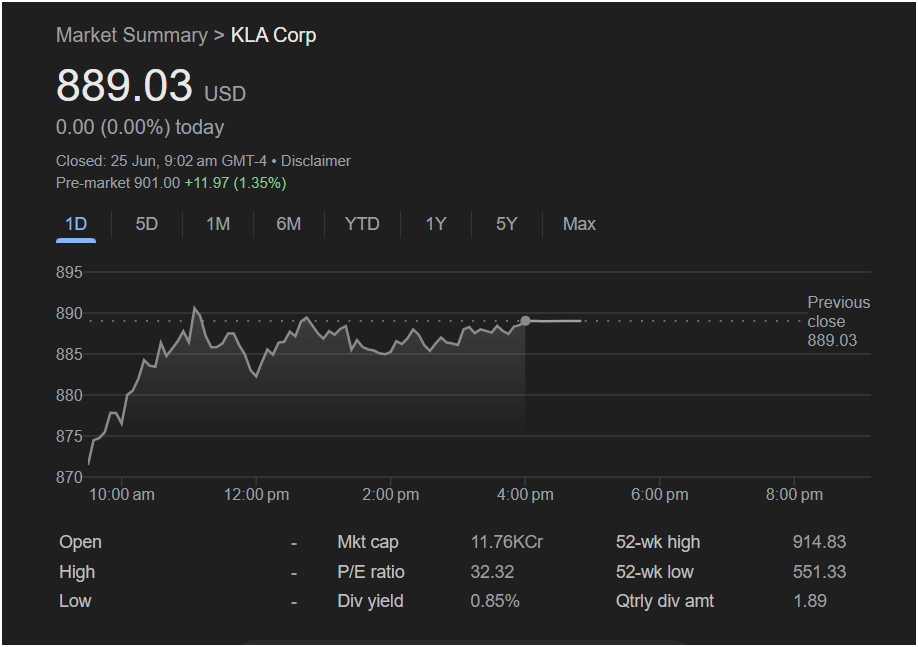This screenshot has width=918, height=647.
Task: Switch to the 5D chart tab
Action: 146,224
